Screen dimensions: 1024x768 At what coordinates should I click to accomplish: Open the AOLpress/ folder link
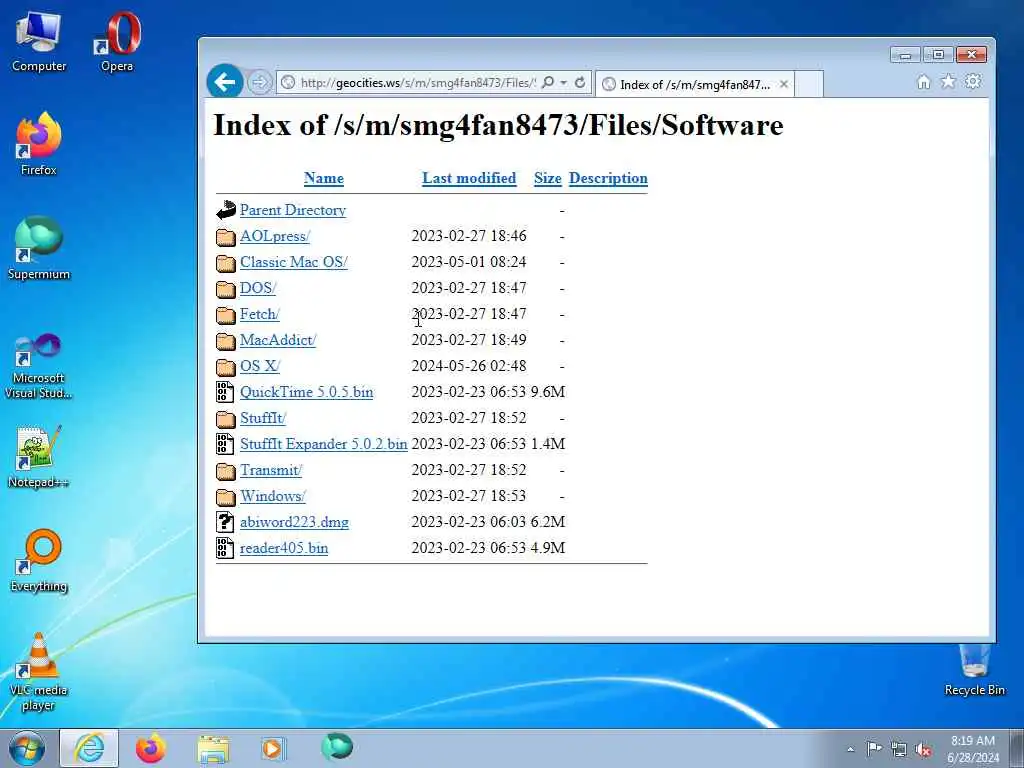click(275, 236)
